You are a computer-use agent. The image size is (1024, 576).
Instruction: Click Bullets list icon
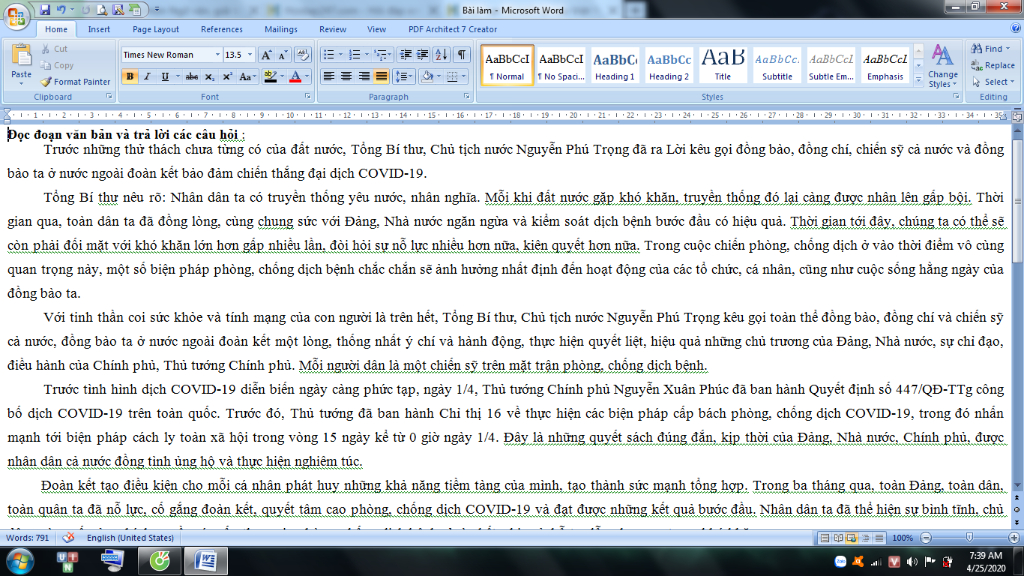(328, 55)
